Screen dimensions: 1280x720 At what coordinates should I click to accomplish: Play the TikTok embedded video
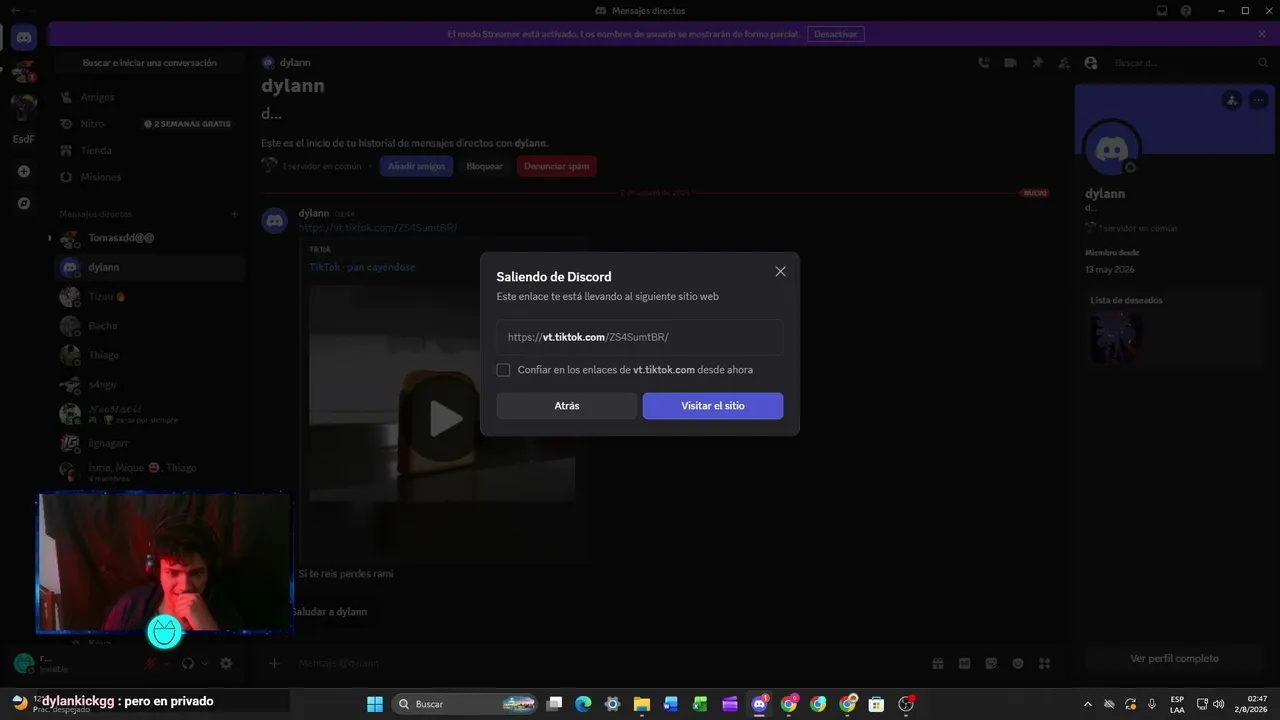tap(446, 418)
